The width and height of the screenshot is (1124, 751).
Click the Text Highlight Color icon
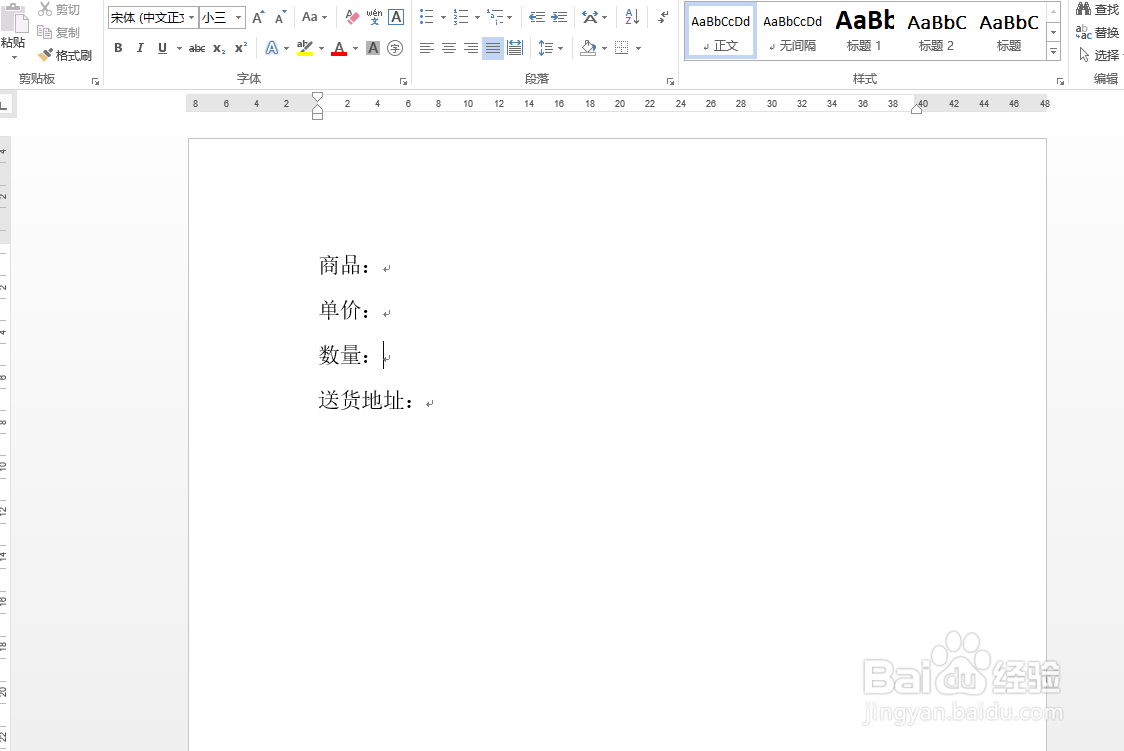[x=305, y=48]
